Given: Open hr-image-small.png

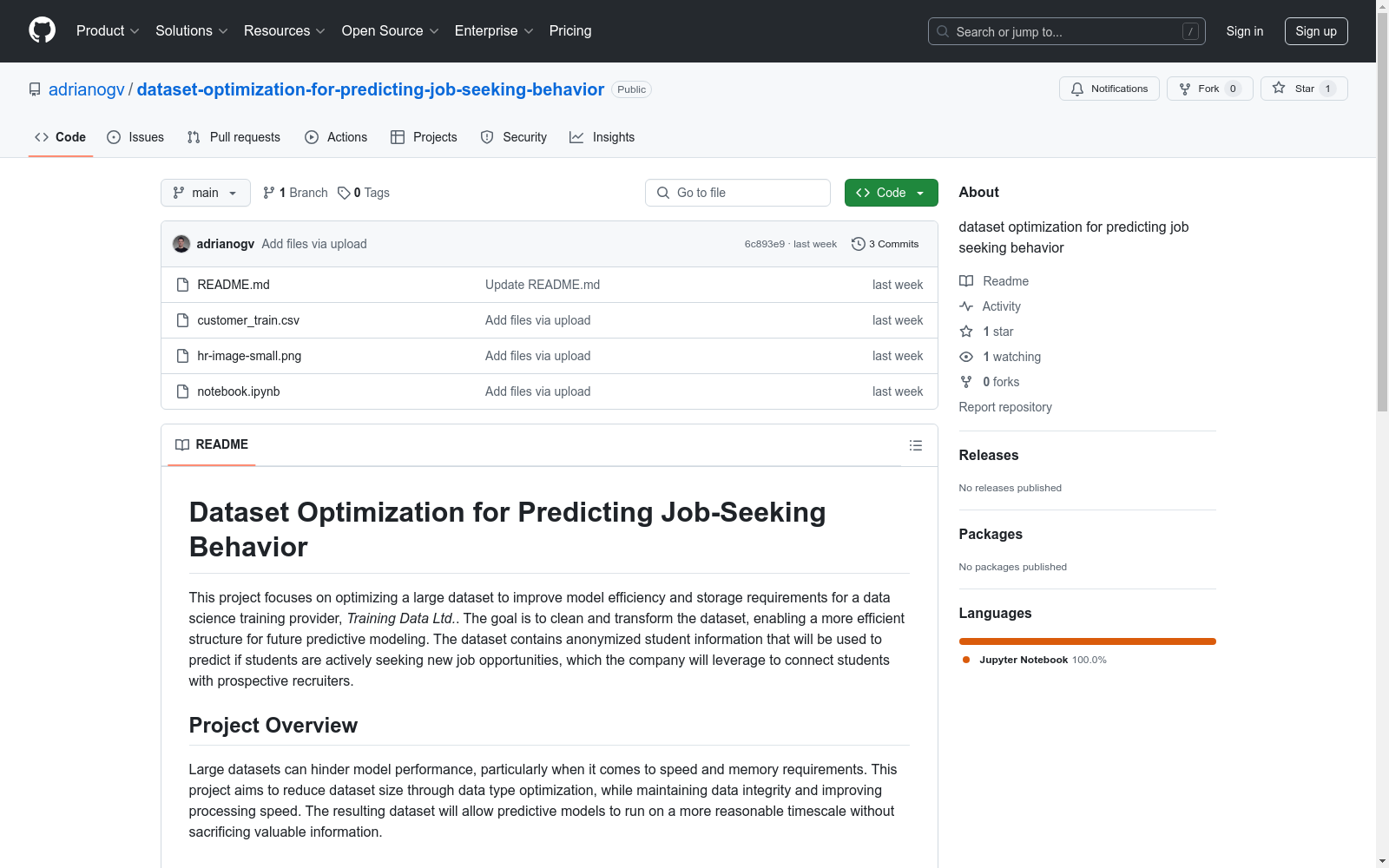Looking at the screenshot, I should 249,356.
